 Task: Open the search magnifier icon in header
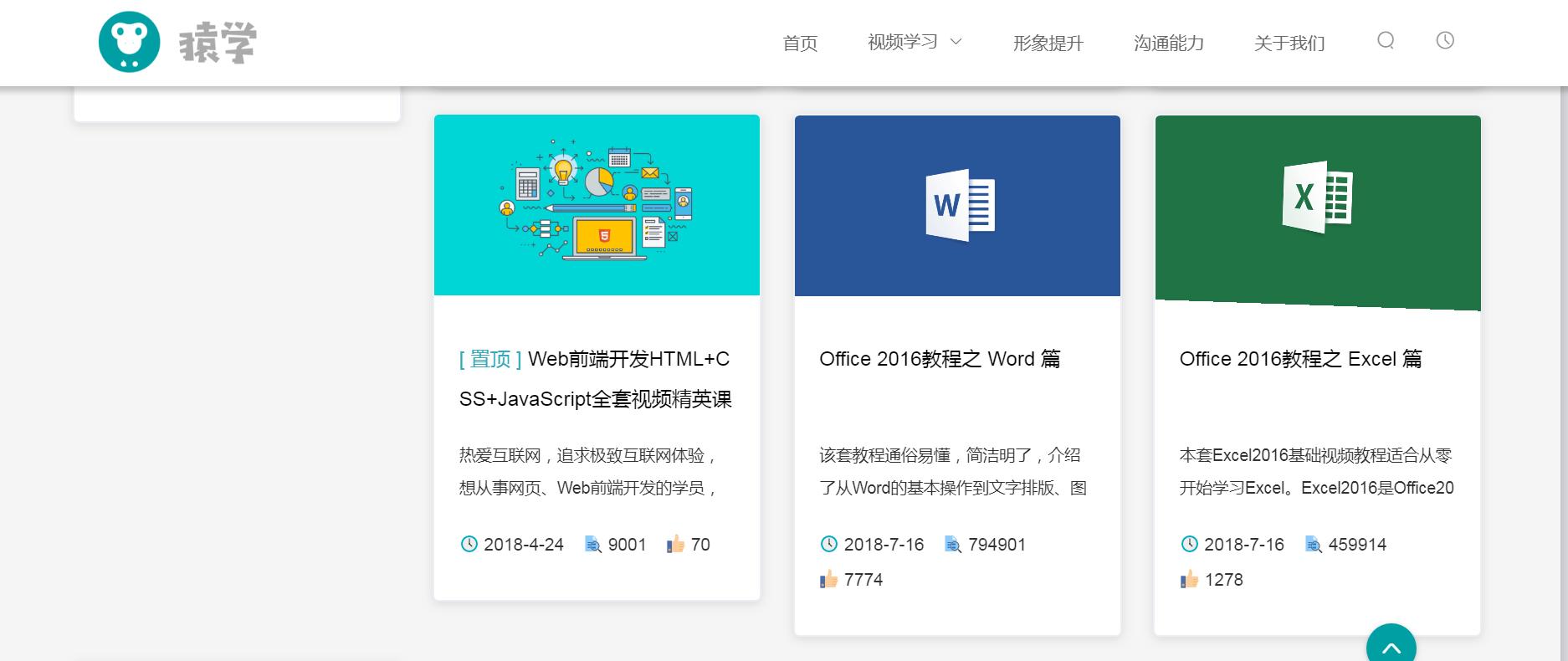[x=1386, y=40]
